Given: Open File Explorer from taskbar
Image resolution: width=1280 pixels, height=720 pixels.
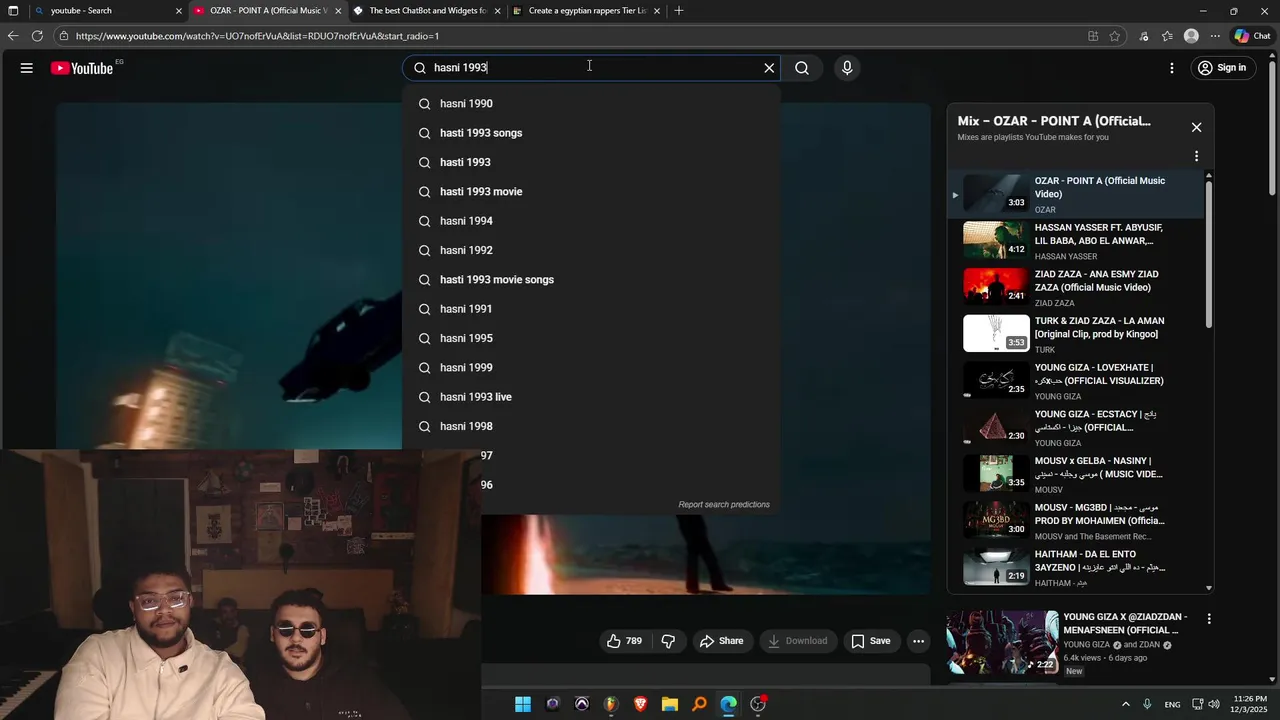Looking at the screenshot, I should pos(670,704).
